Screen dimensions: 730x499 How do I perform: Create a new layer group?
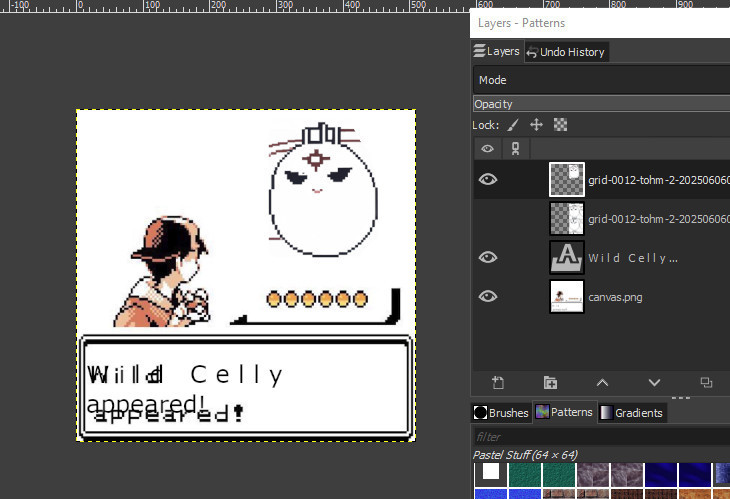tap(550, 383)
